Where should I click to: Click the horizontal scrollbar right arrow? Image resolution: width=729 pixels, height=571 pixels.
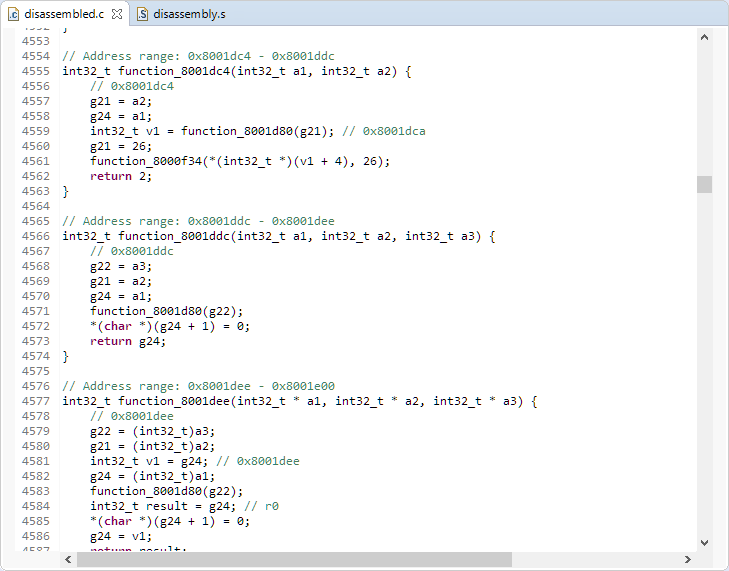click(688, 559)
